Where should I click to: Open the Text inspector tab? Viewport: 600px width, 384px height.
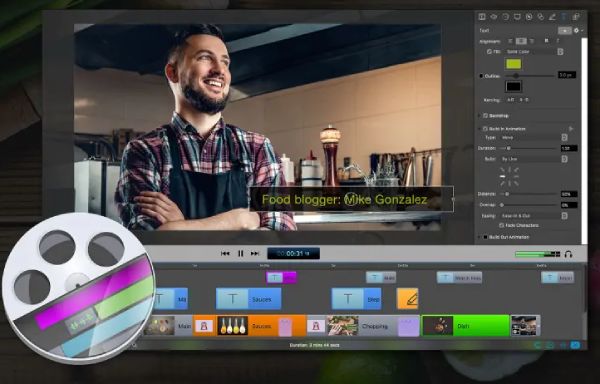564,17
